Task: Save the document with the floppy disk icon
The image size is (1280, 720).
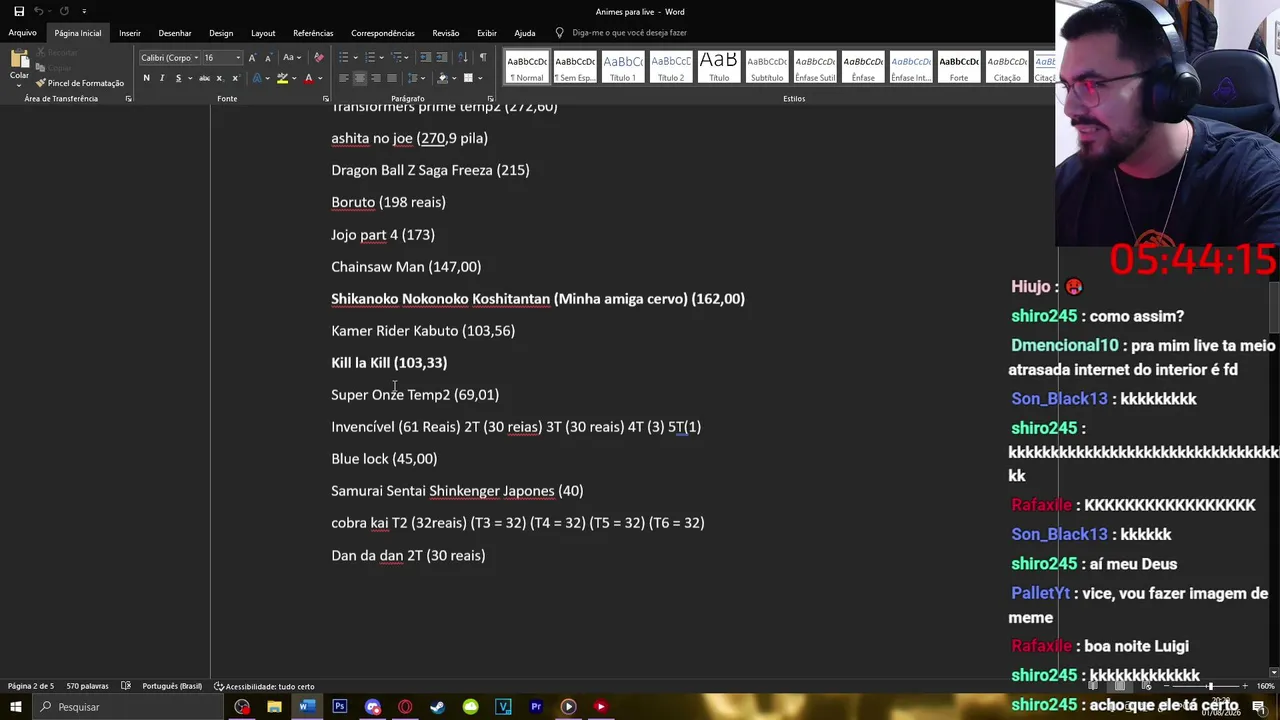Action: [x=18, y=11]
